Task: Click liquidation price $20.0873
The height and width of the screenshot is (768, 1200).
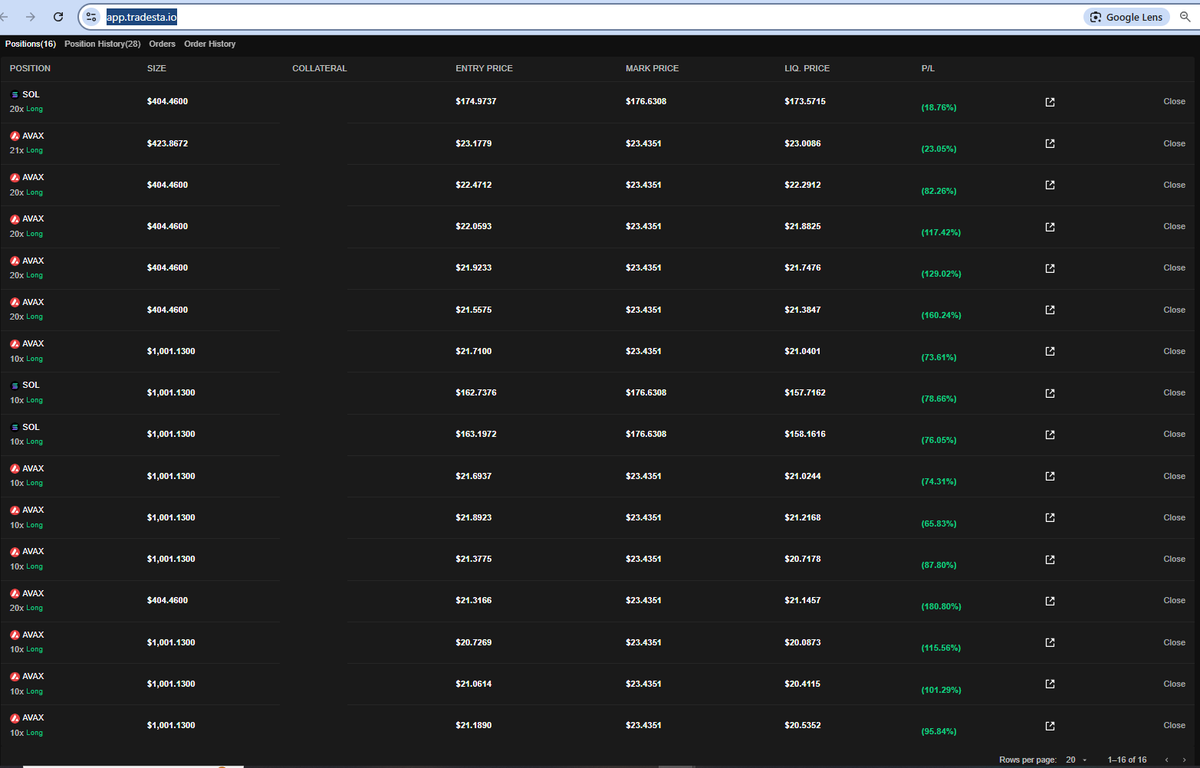Action: 803,643
